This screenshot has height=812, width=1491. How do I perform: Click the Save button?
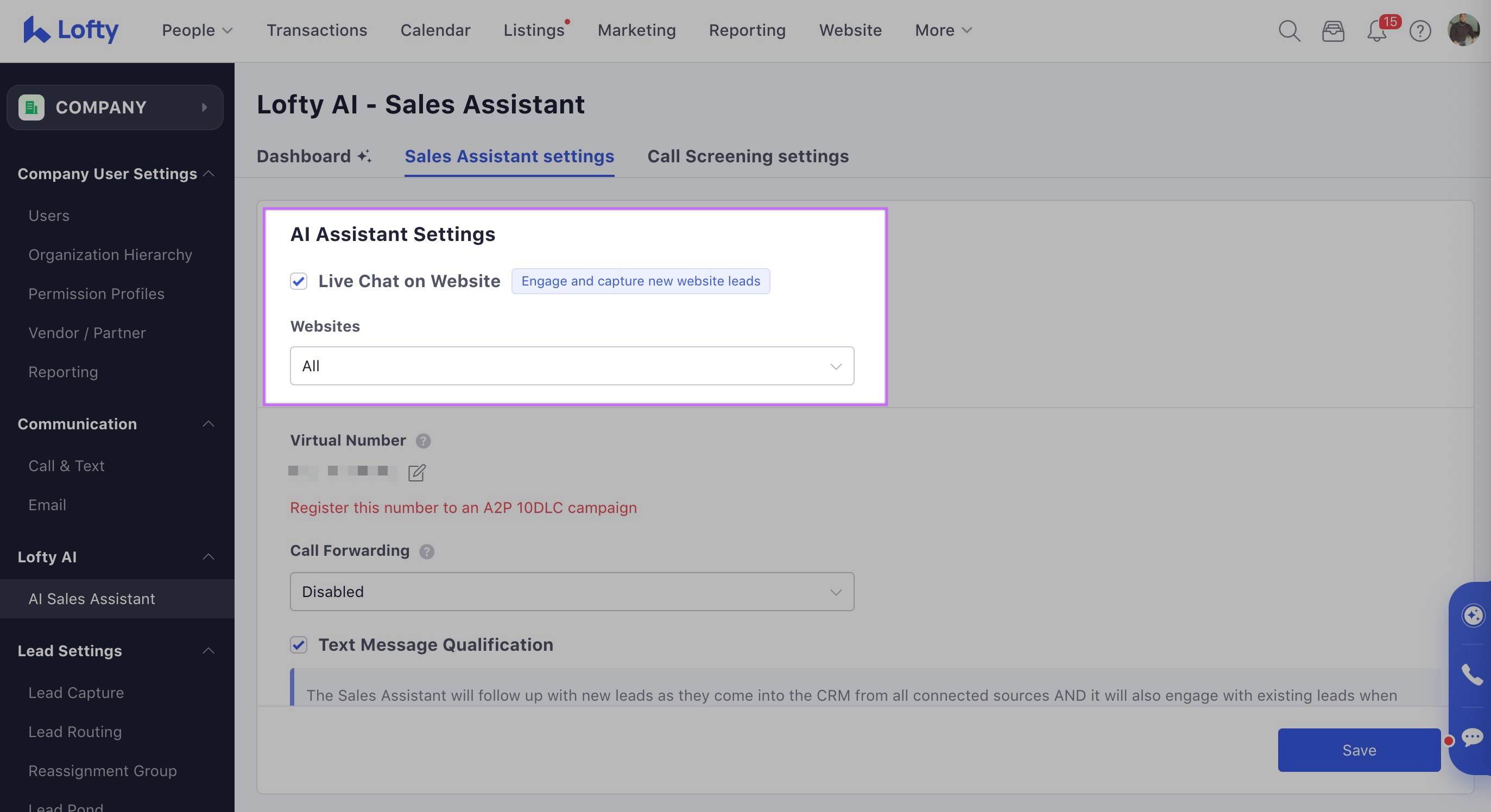pyautogui.click(x=1359, y=750)
